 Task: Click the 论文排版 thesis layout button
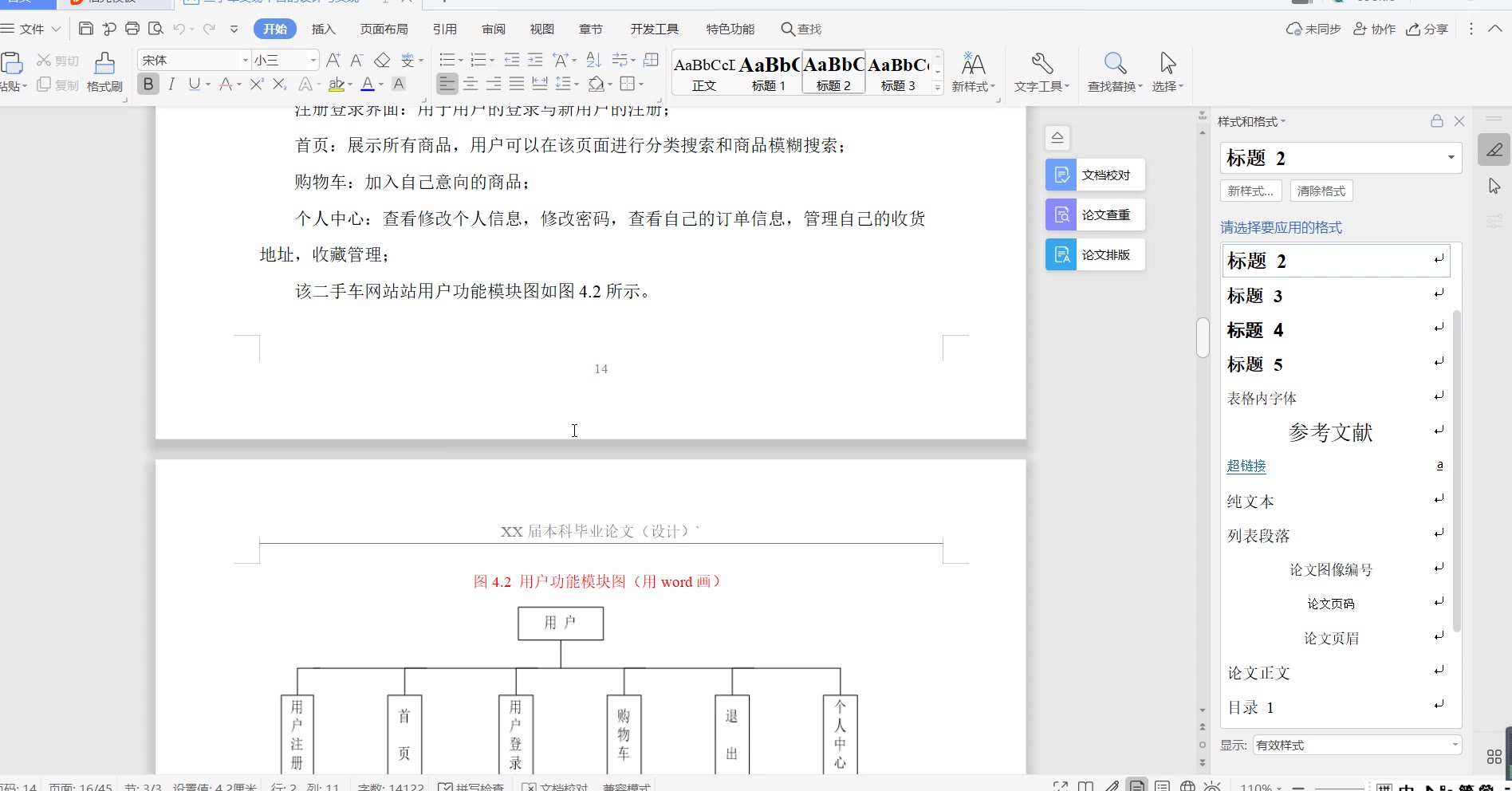tap(1095, 254)
